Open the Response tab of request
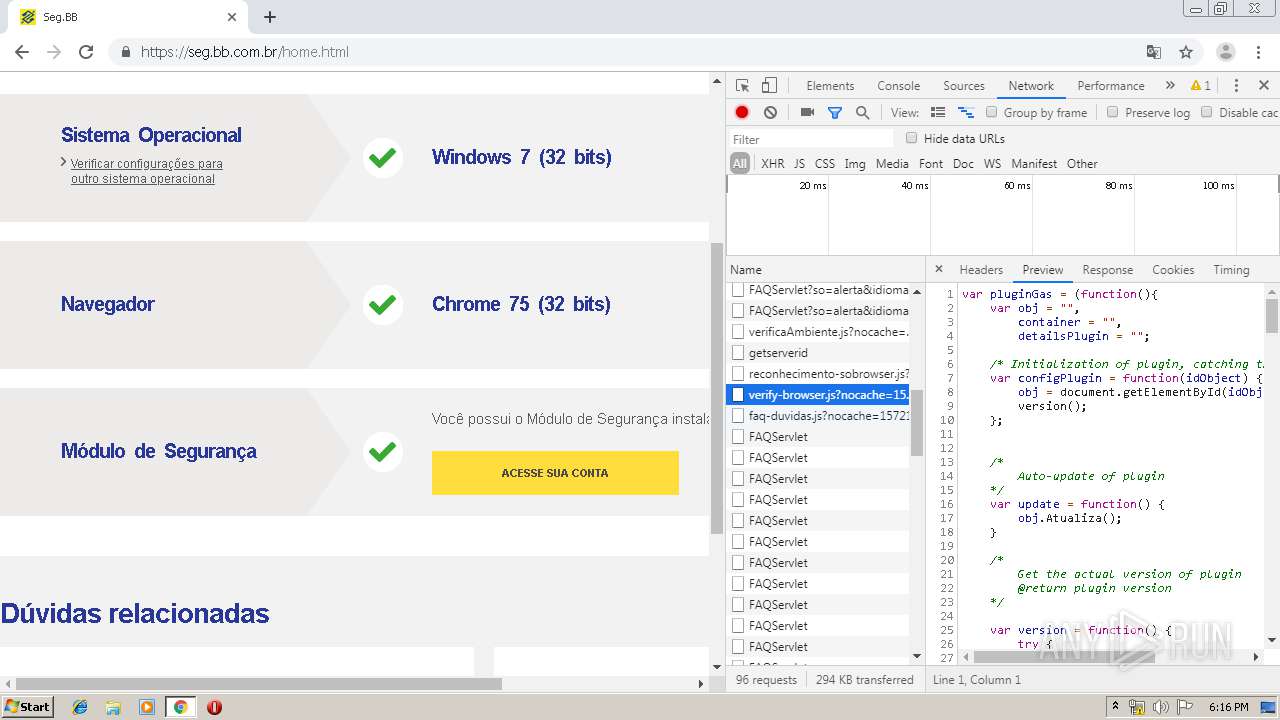Viewport: 1280px width, 720px height. click(x=1108, y=270)
